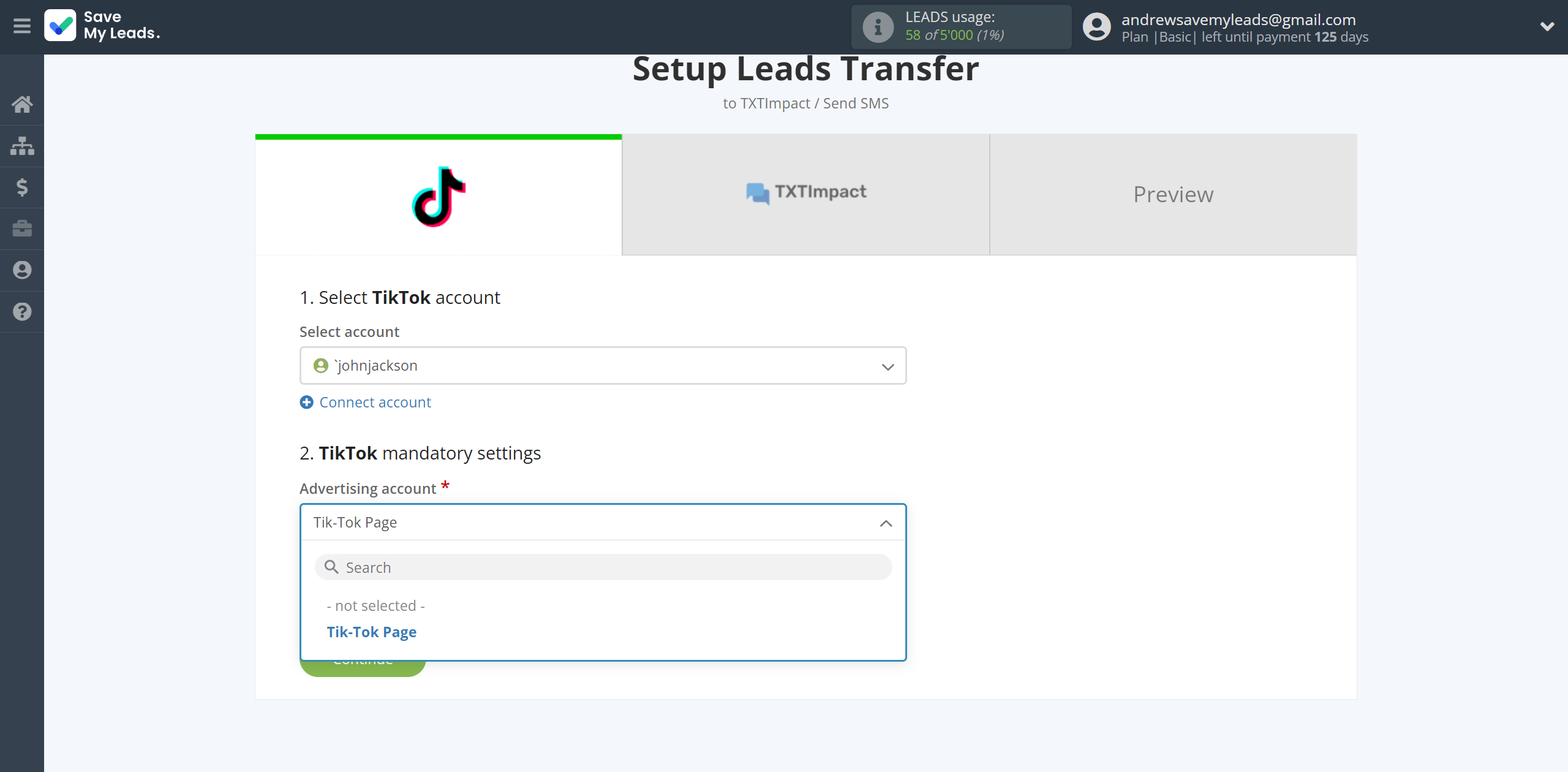
Task: Toggle the hamburger menu icon
Action: click(22, 26)
